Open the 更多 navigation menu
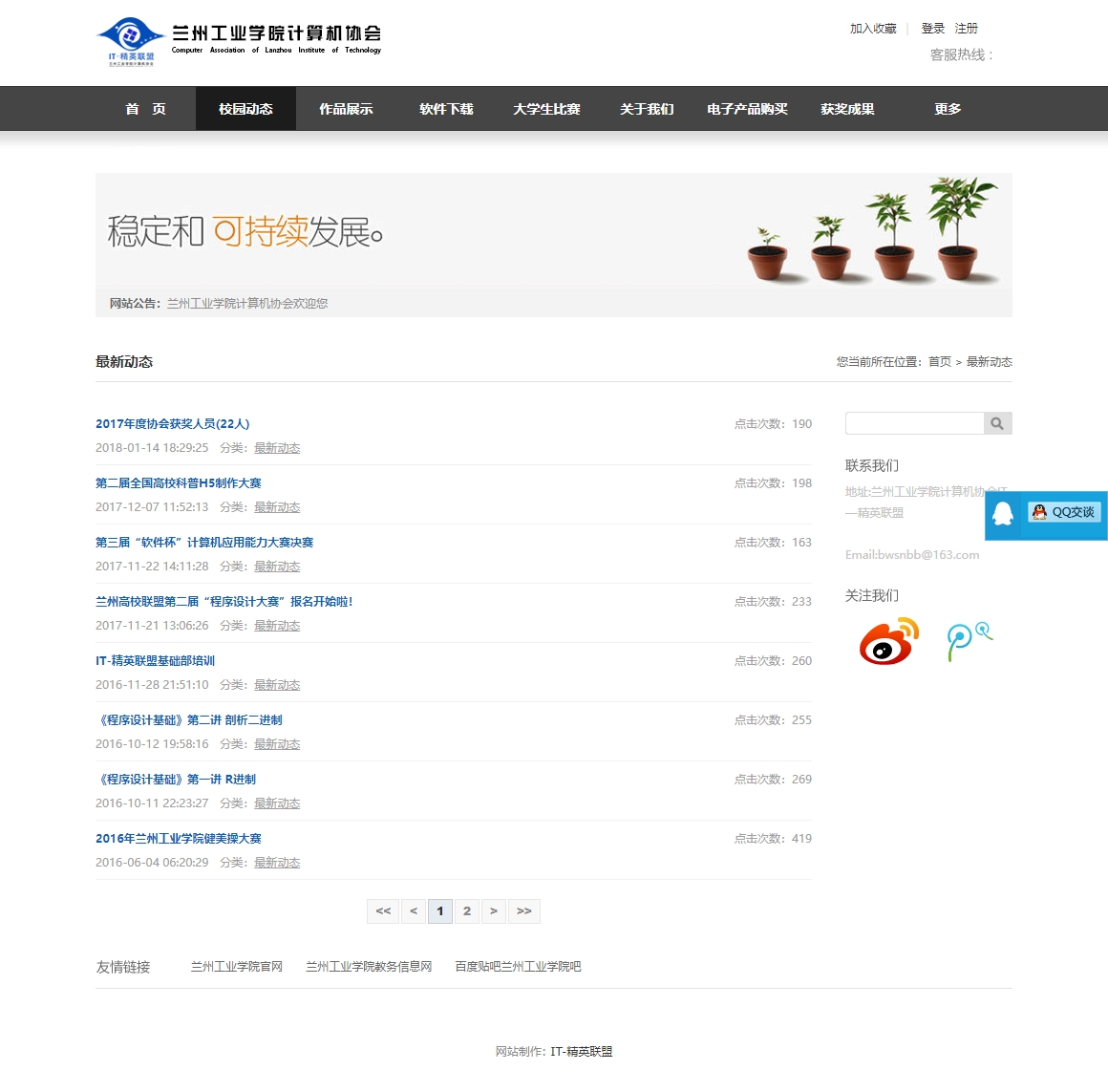Viewport: 1108px width, 1092px height. (x=948, y=109)
